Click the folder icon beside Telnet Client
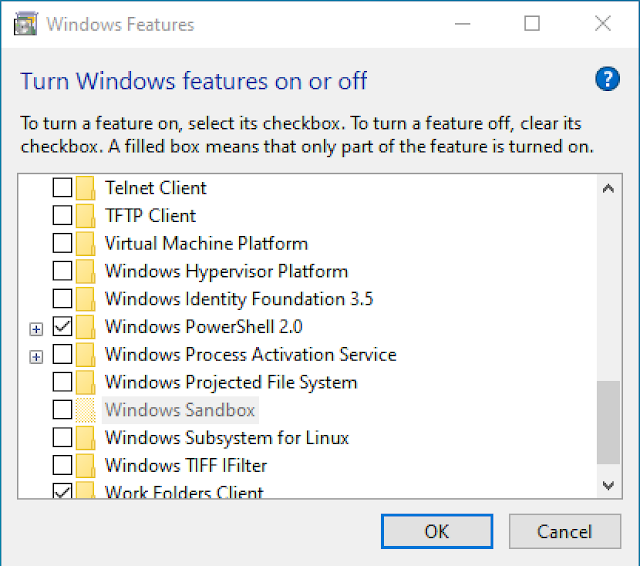Image resolution: width=640 pixels, height=566 pixels. click(x=86, y=187)
